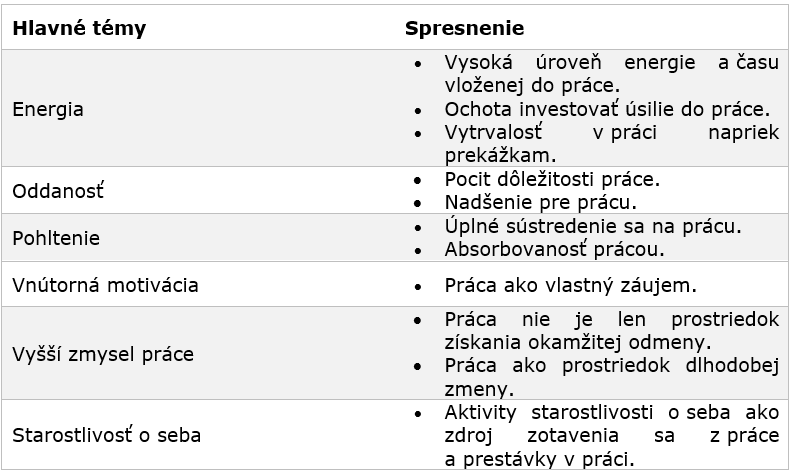Click text 'Úplné sústredenie sa na prácu'
The height and width of the screenshot is (473, 792).
pos(593,226)
